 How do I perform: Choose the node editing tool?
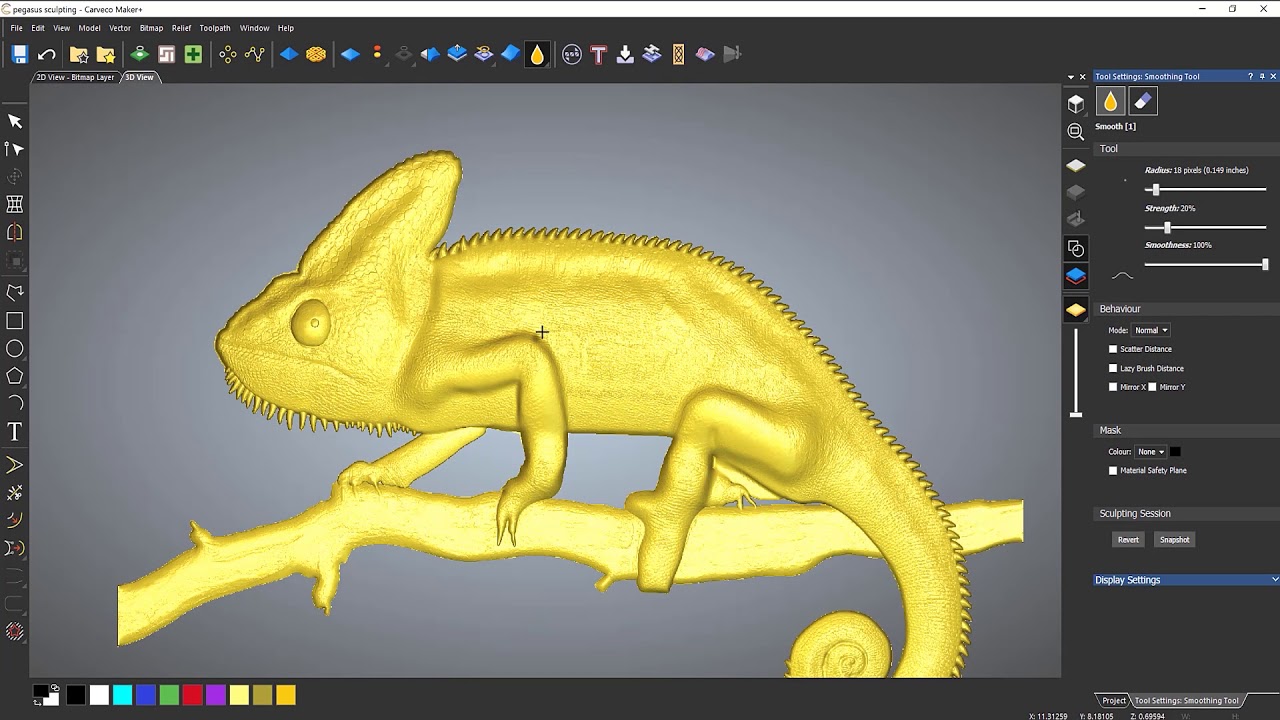[15, 149]
